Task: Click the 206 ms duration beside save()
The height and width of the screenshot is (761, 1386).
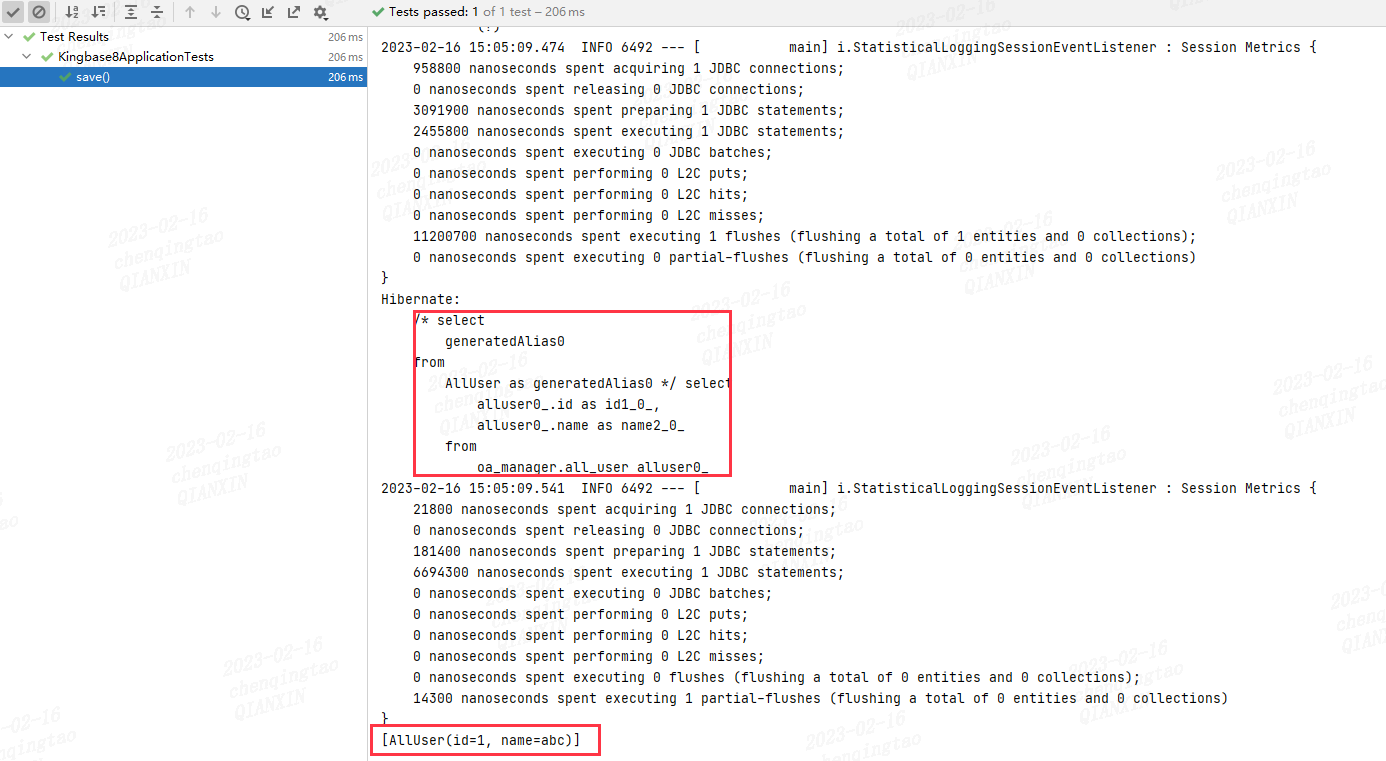Action: tap(345, 77)
